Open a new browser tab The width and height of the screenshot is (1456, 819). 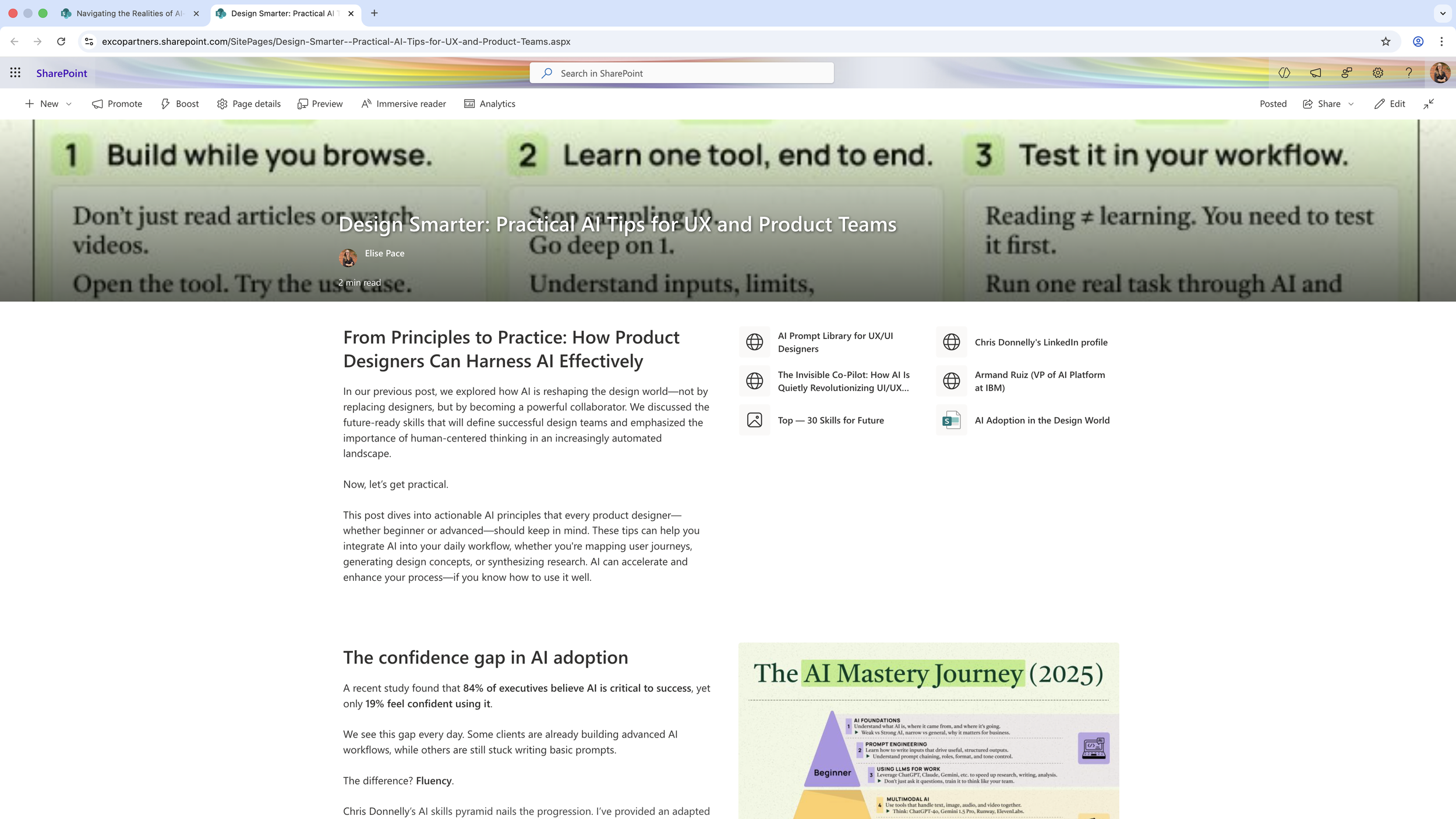tap(374, 13)
